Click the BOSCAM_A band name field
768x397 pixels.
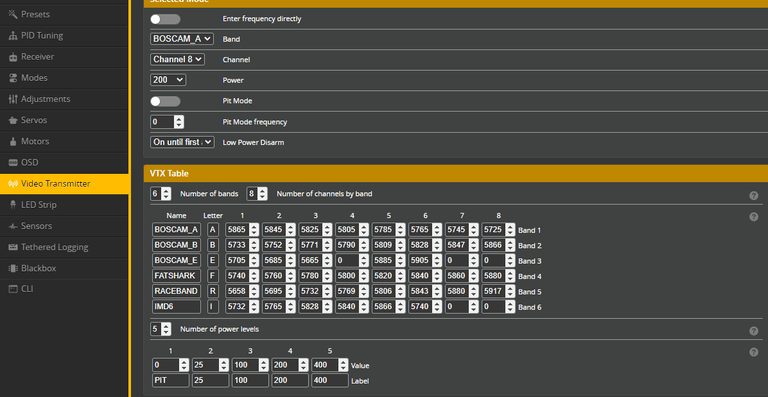pyautogui.click(x=176, y=229)
